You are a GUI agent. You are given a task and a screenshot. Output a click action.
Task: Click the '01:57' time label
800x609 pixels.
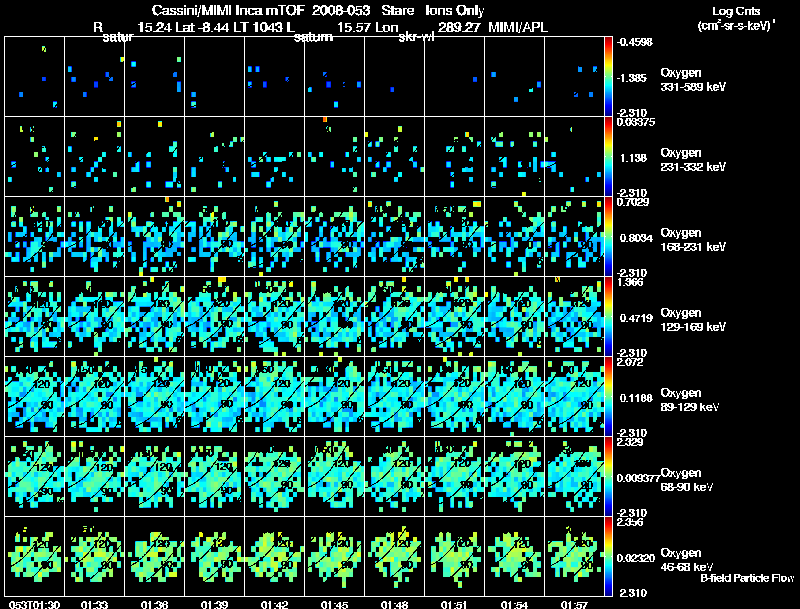574,605
